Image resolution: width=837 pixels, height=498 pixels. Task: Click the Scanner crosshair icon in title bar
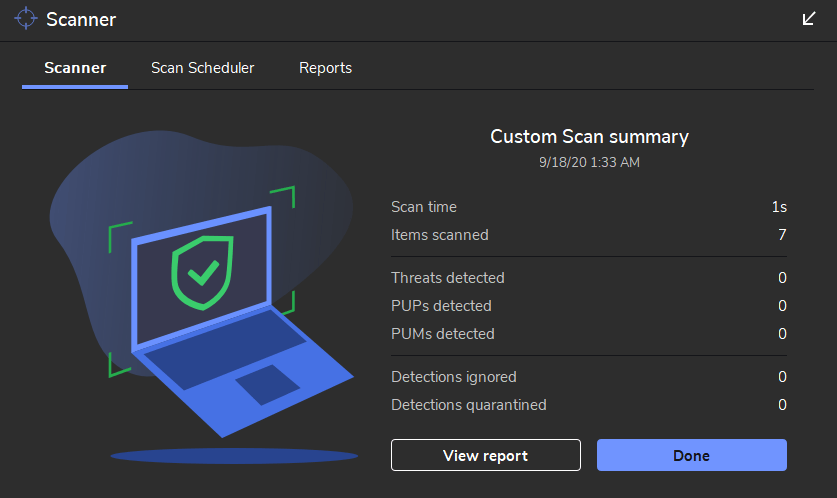[x=25, y=19]
